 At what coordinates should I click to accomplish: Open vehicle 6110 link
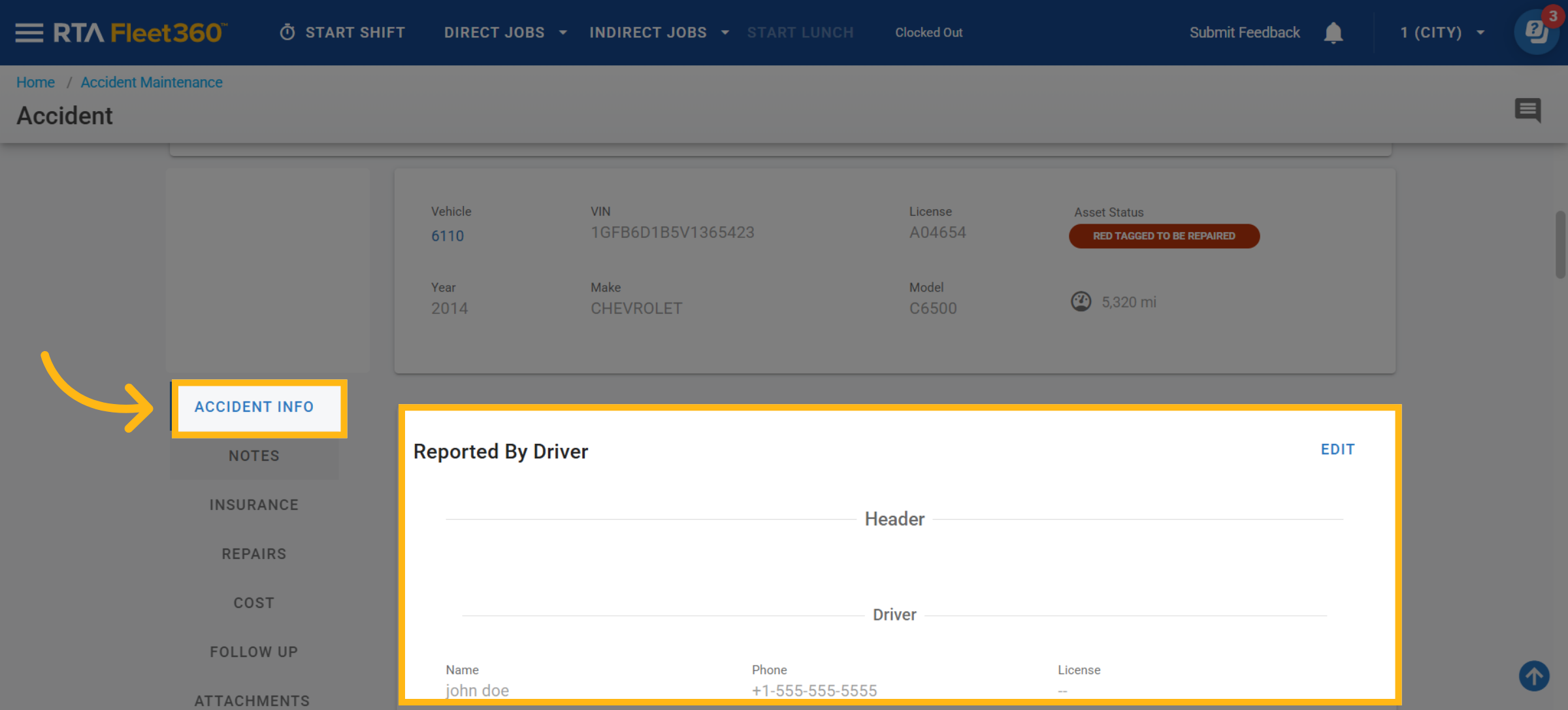coord(448,236)
